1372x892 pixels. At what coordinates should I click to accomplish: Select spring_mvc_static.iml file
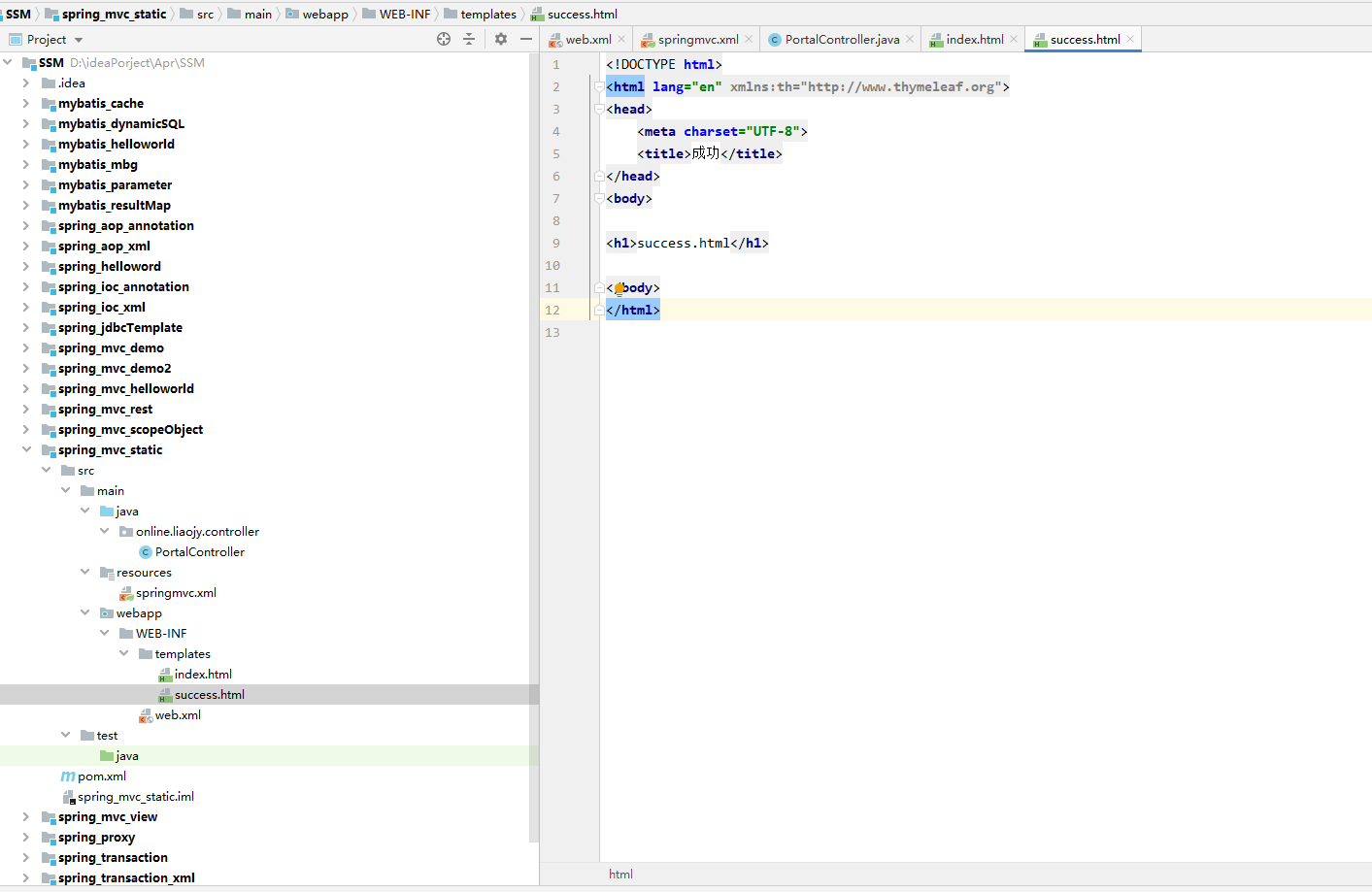(136, 796)
